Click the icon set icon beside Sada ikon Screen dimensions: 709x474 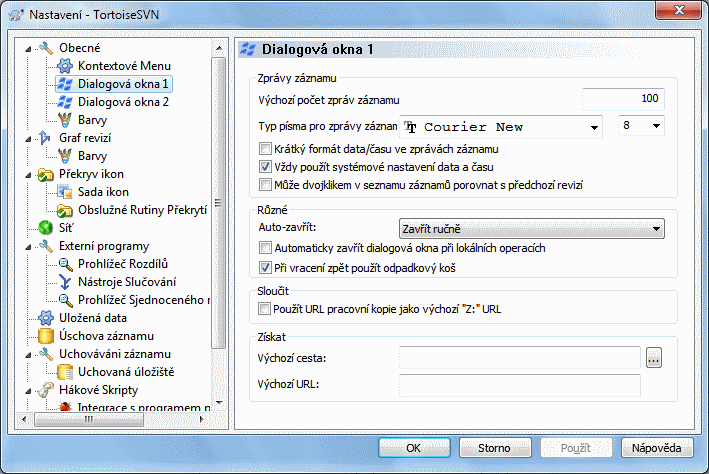coord(65,192)
